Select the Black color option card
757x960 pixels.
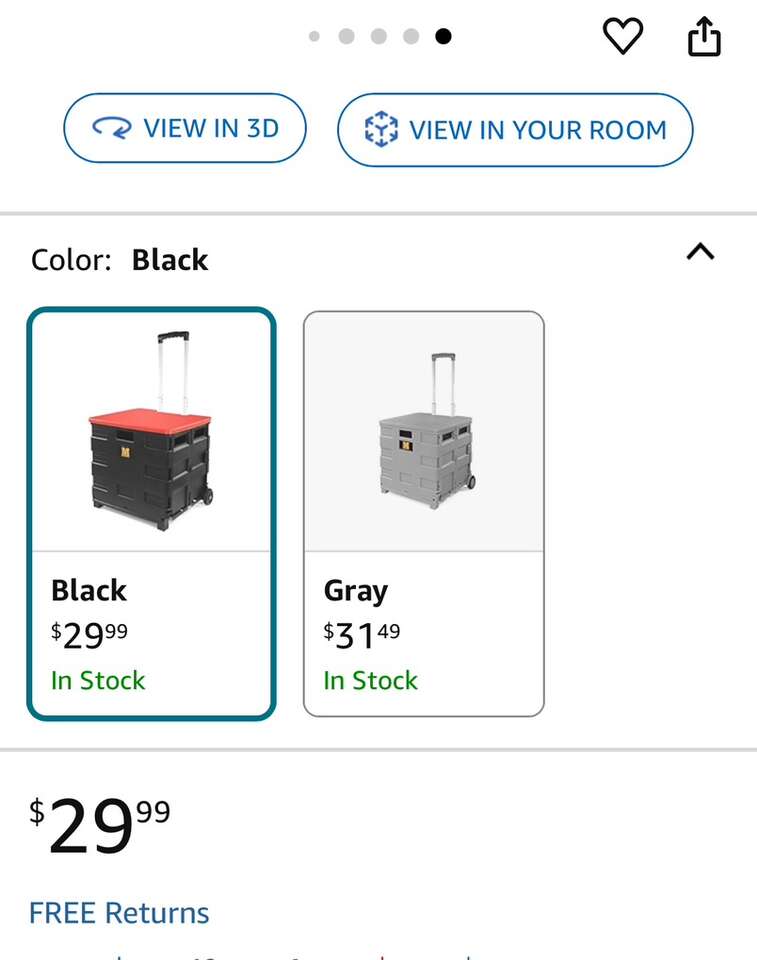click(x=151, y=514)
